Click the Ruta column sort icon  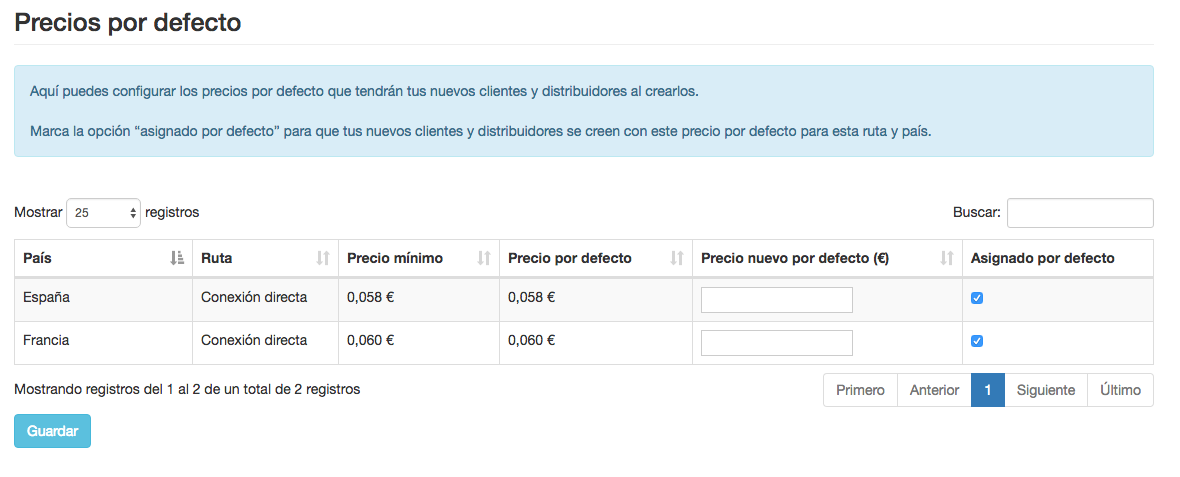(323, 258)
